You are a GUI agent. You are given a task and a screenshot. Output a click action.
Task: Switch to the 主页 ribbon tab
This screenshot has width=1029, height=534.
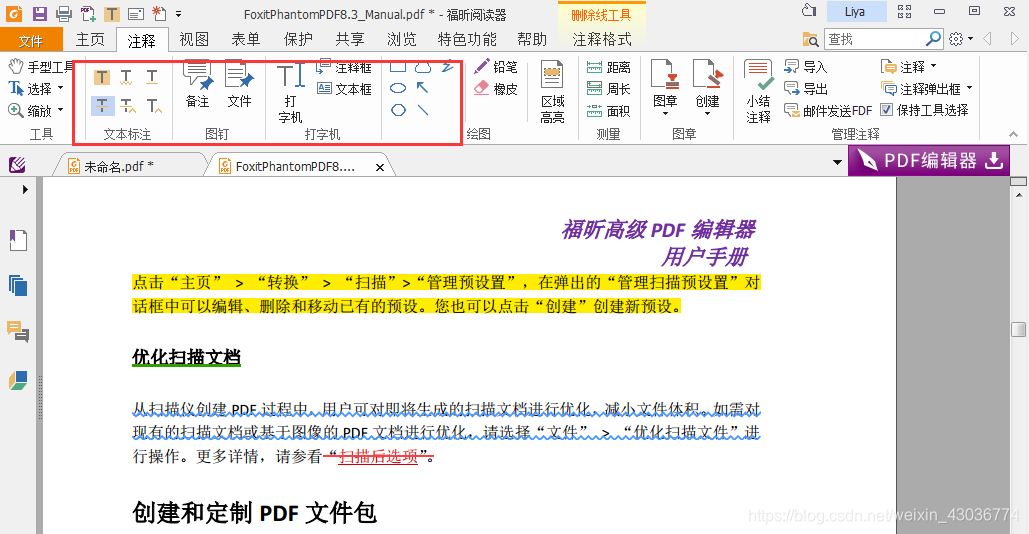tap(90, 39)
